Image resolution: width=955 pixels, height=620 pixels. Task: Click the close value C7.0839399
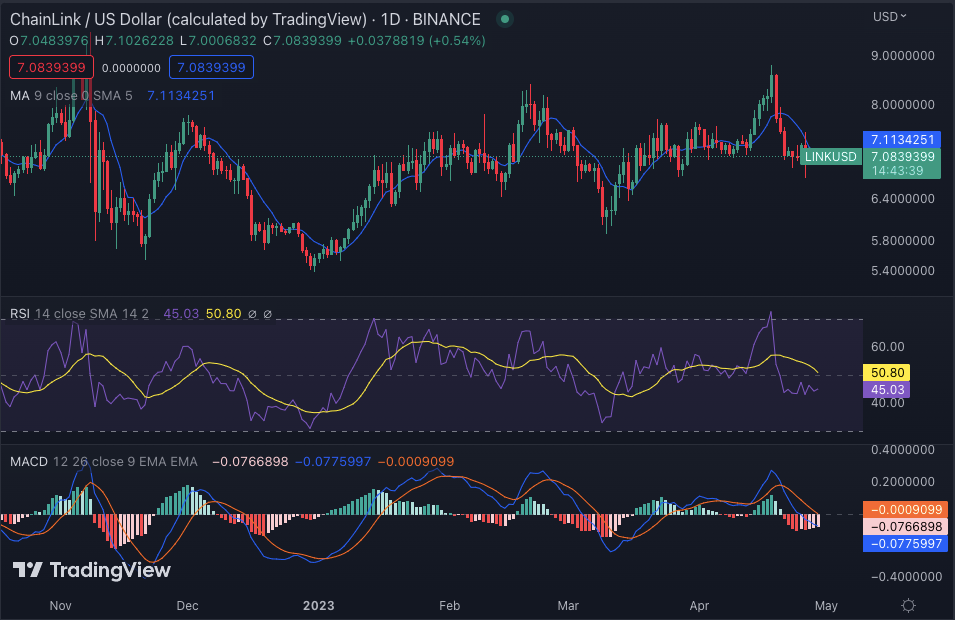[303, 41]
